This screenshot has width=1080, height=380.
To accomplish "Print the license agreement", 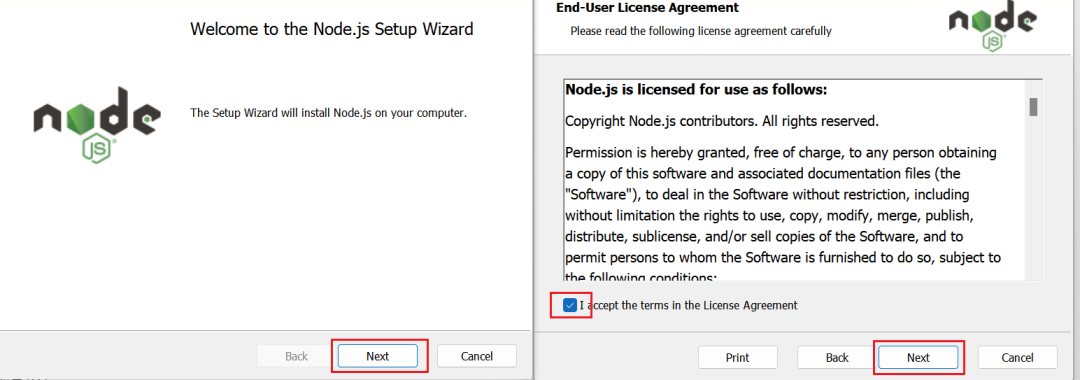I will click(738, 357).
